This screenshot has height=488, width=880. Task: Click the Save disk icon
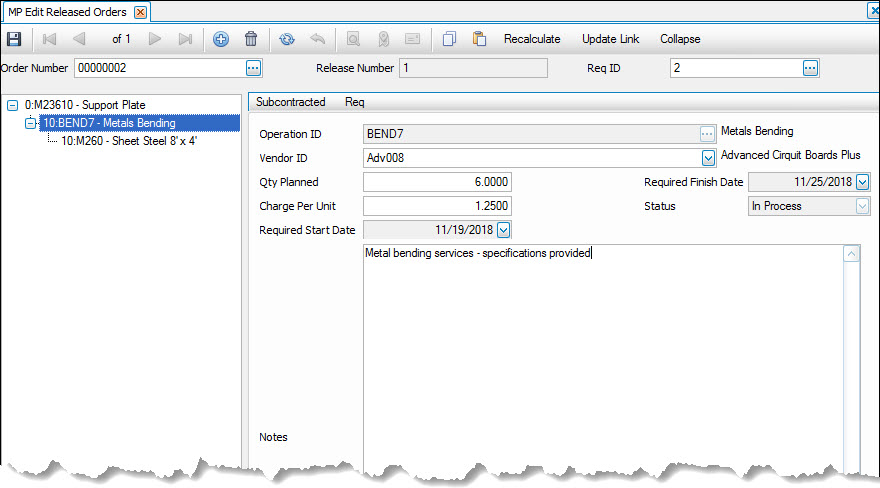pos(14,39)
